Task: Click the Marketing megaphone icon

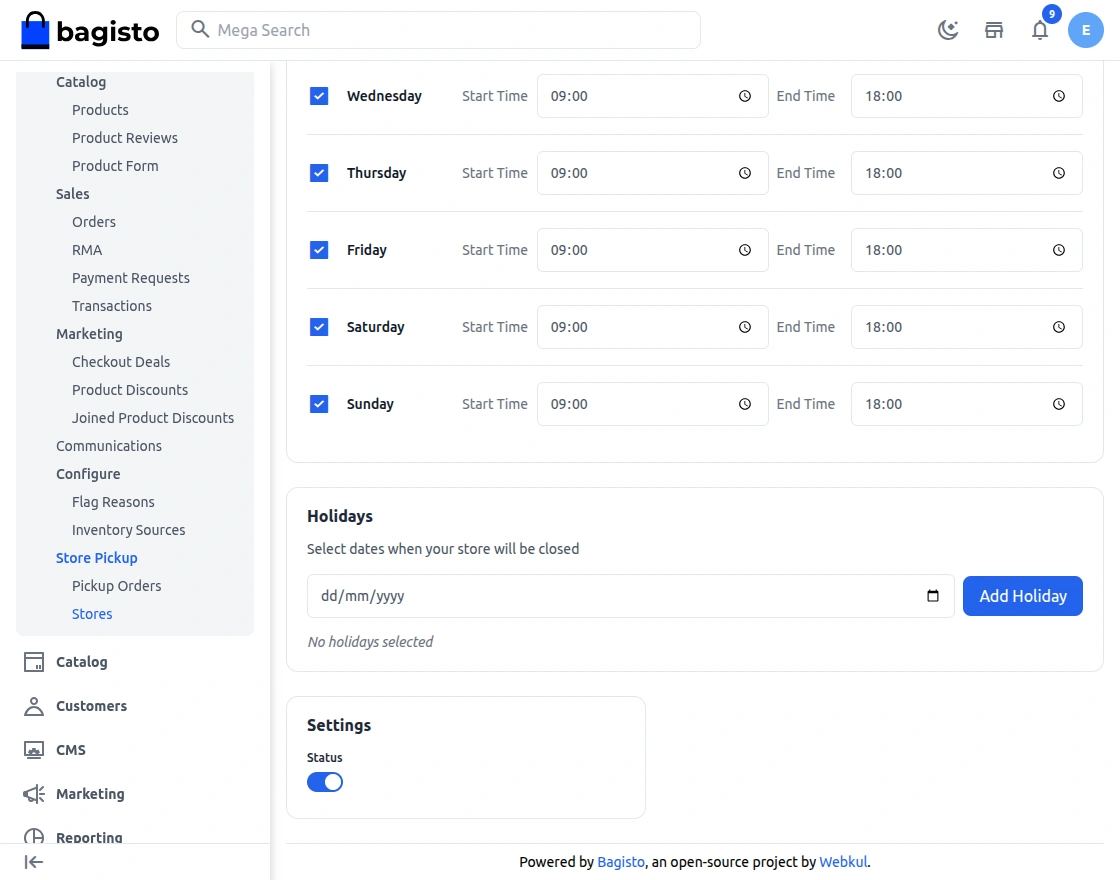Action: [x=34, y=794]
